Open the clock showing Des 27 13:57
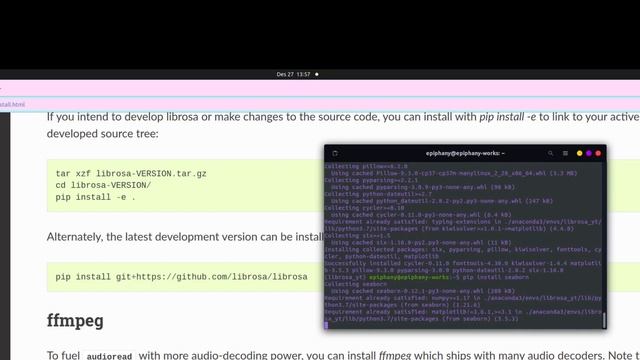 coord(293,74)
